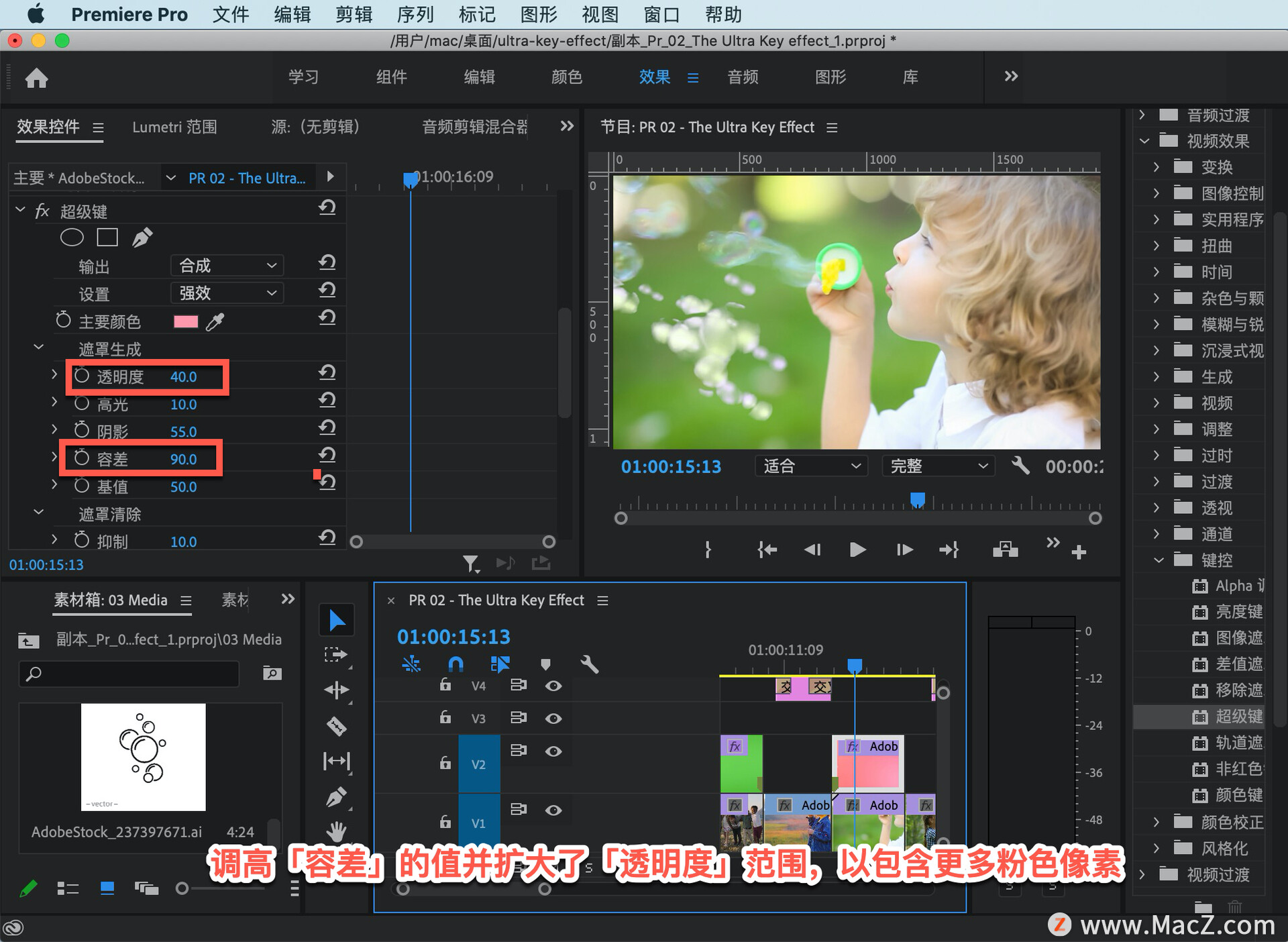Open the 设置 dropdown set to 强效
Image resolution: width=1288 pixels, height=942 pixels.
pos(227,293)
